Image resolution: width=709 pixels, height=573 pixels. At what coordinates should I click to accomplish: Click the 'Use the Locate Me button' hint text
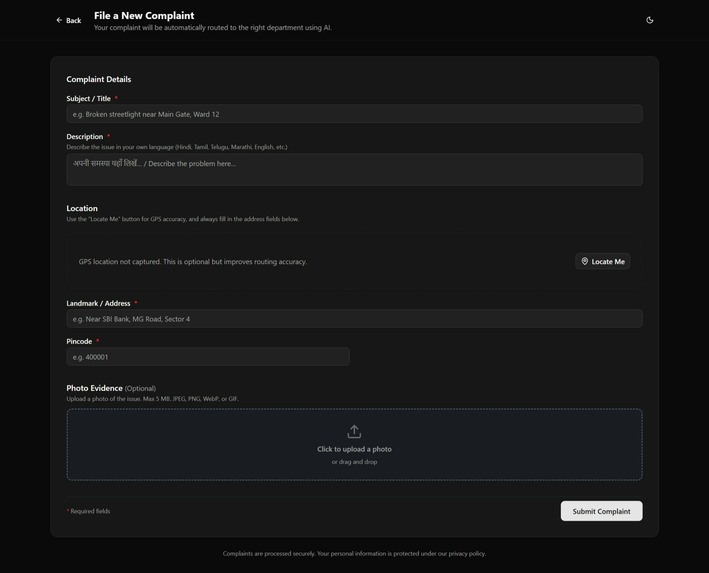[x=183, y=219]
